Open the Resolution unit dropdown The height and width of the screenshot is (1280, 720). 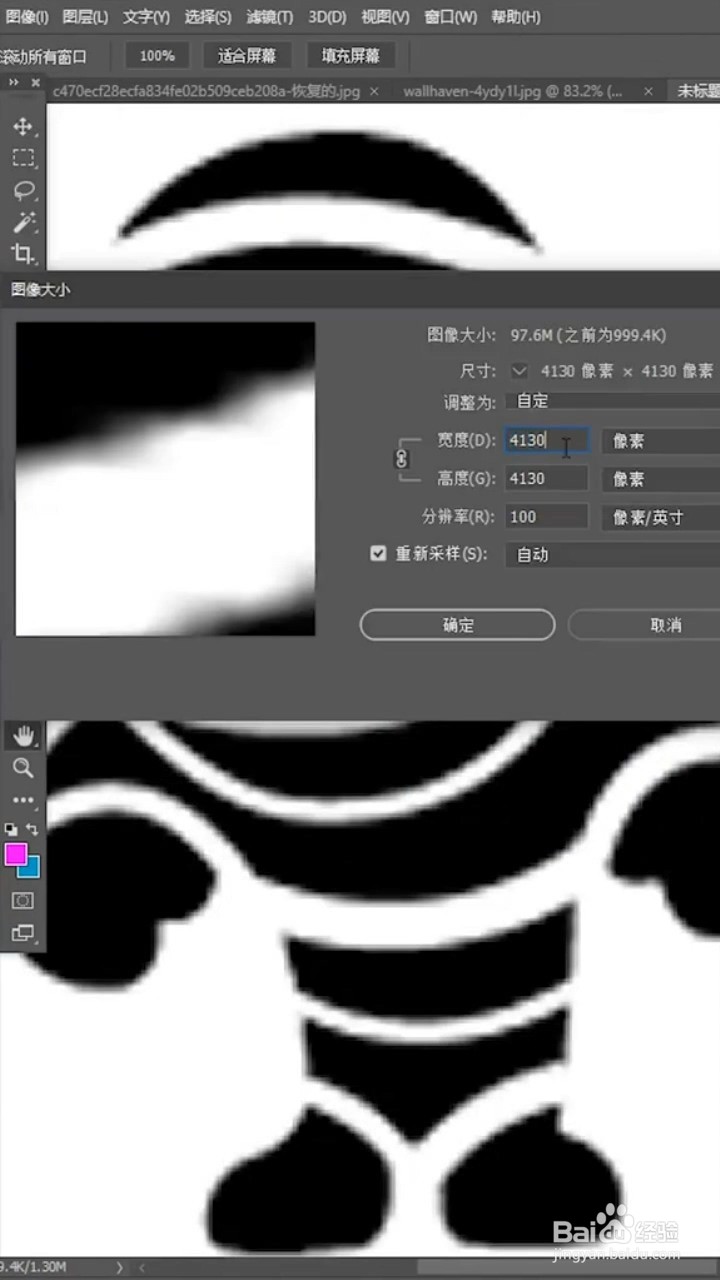[x=661, y=517]
